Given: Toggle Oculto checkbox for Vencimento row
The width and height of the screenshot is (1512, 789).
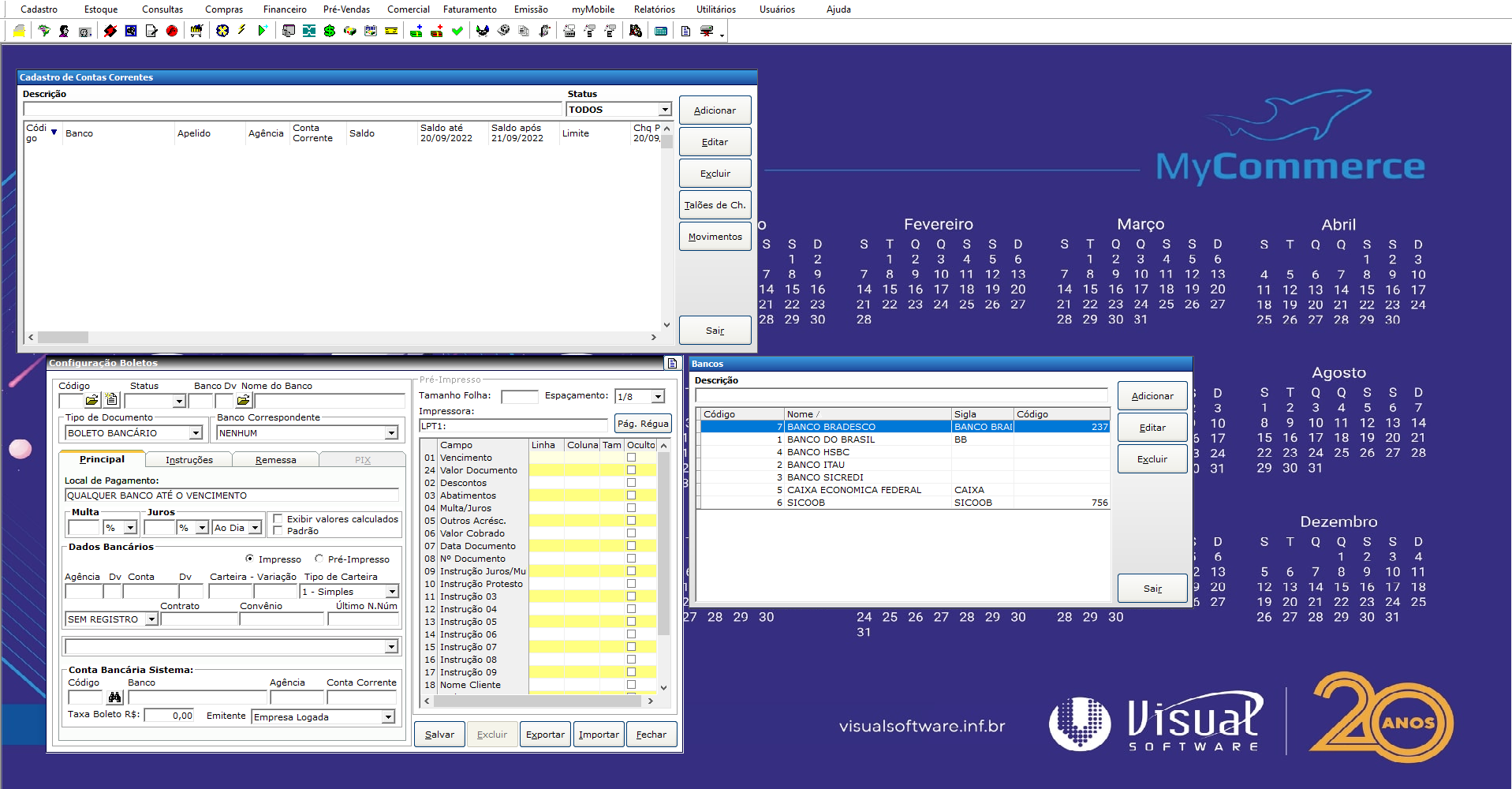Looking at the screenshot, I should 631,458.
